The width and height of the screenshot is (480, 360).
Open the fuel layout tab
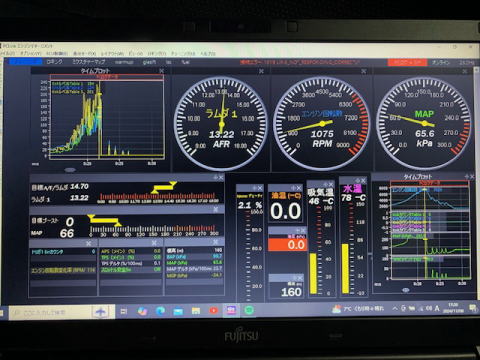point(185,62)
